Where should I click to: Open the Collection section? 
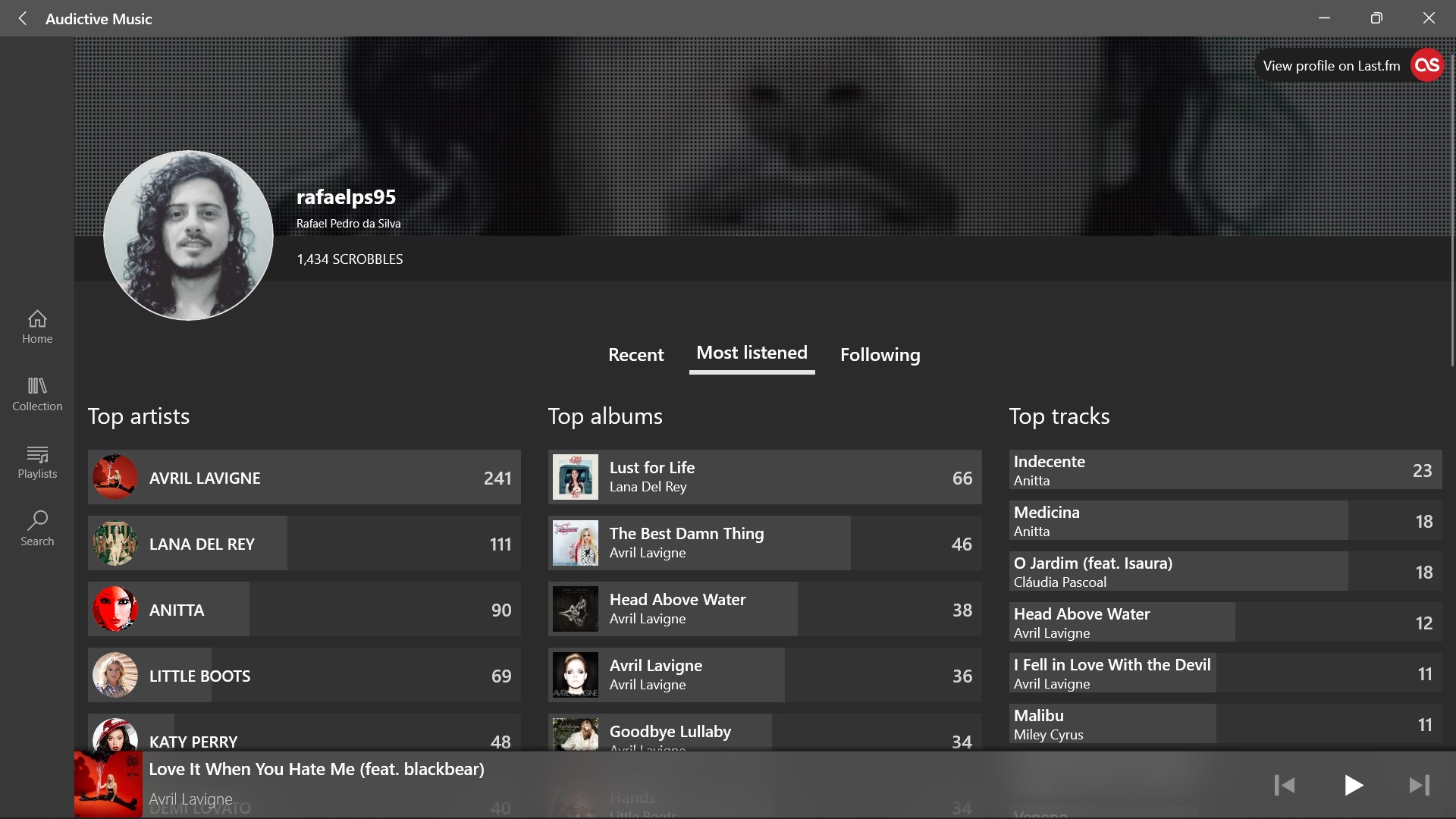(x=37, y=395)
